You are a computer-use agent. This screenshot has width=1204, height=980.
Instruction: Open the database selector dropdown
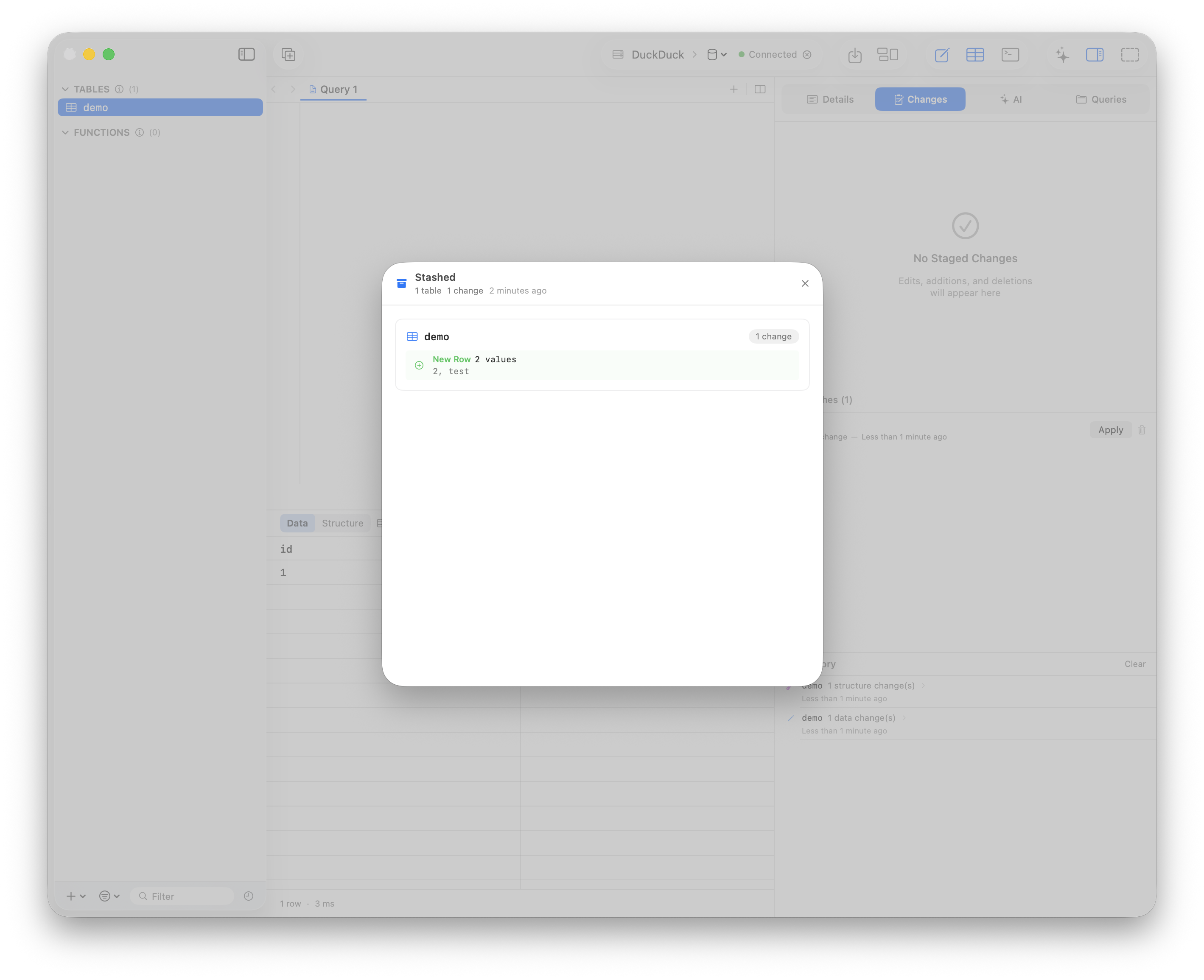click(717, 55)
